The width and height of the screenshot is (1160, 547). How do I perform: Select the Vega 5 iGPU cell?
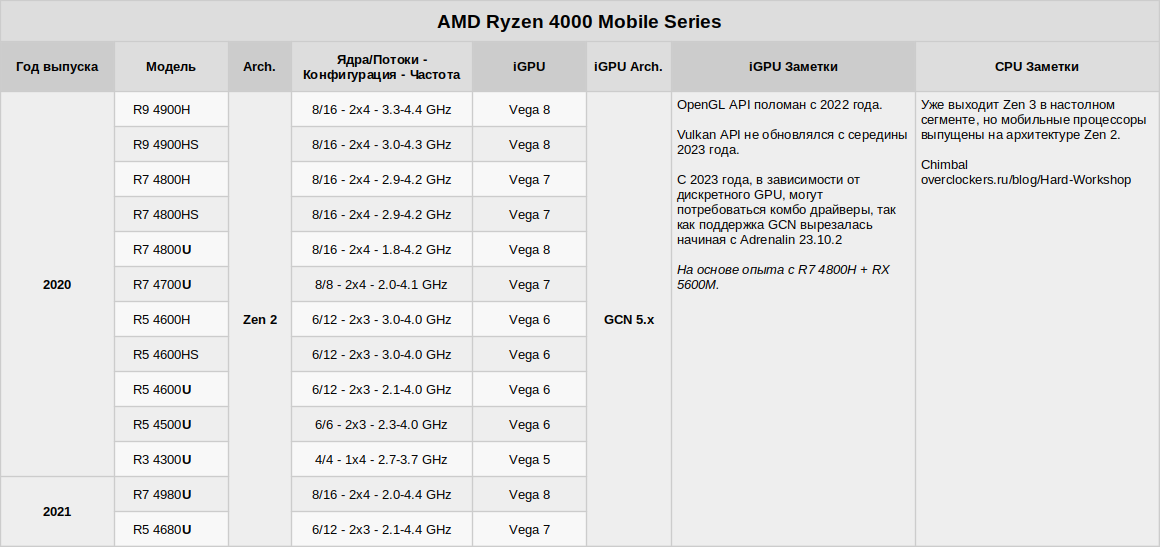coord(529,460)
